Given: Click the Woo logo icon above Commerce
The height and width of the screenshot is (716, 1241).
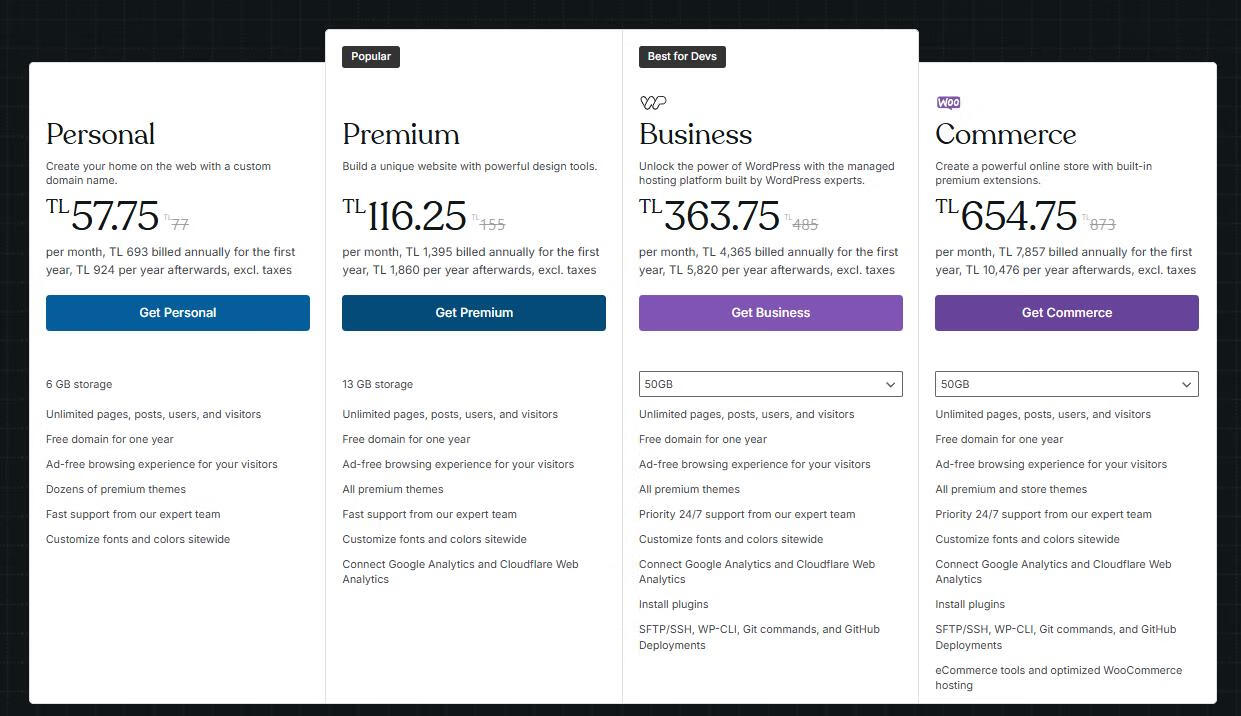Looking at the screenshot, I should 948,102.
